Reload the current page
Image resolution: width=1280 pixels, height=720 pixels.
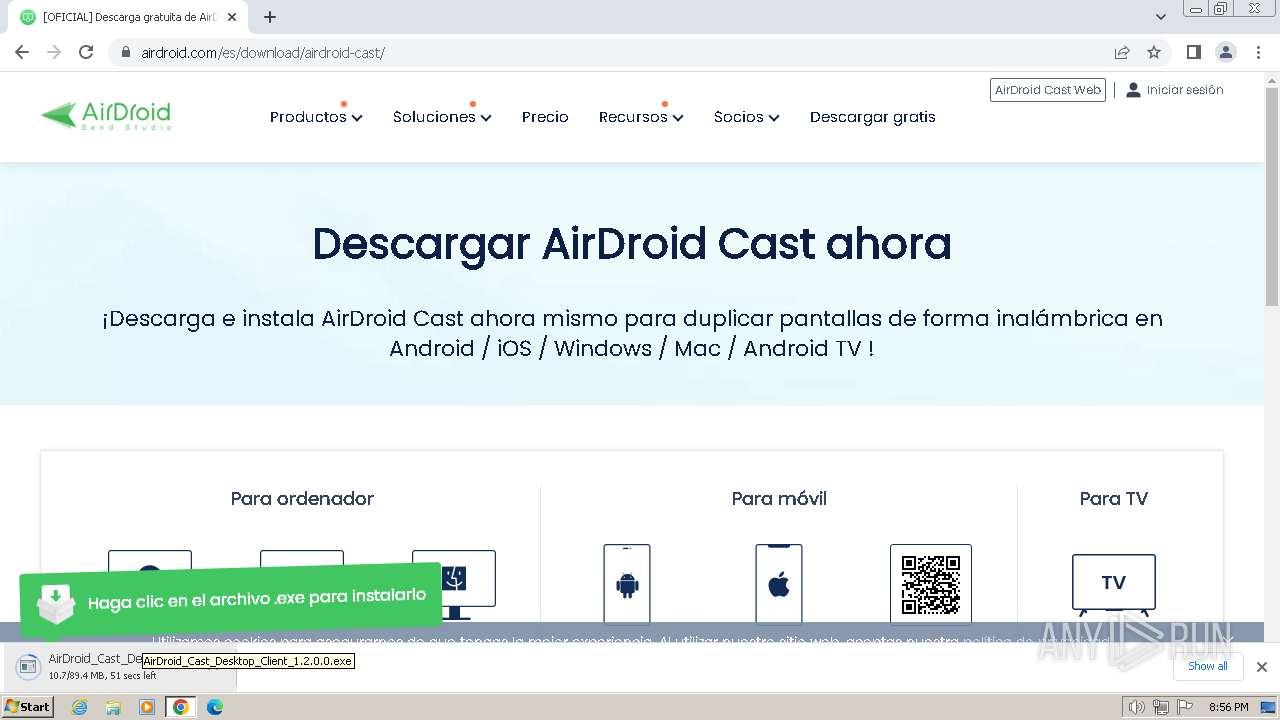tap(86, 52)
